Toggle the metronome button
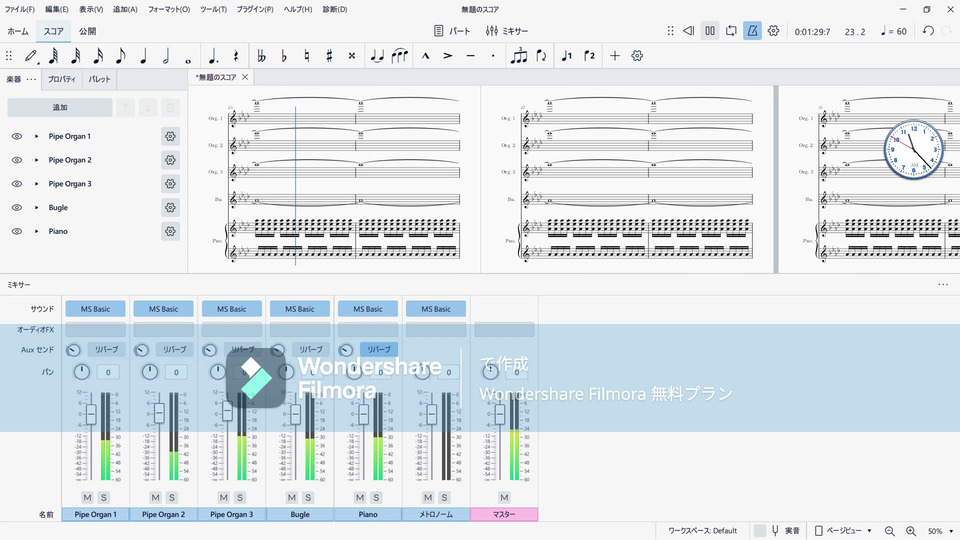The image size is (960, 540). [x=752, y=31]
